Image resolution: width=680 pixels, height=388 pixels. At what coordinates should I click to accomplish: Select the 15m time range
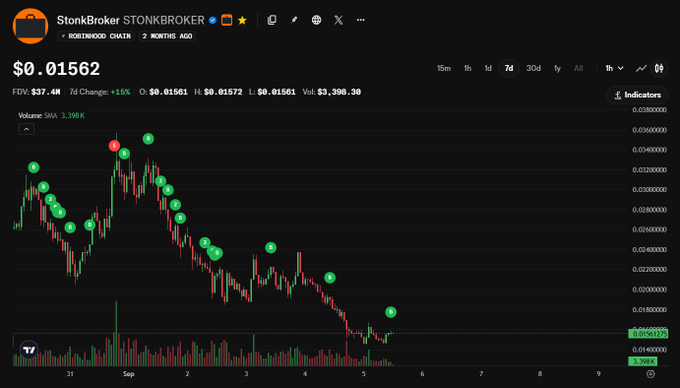pos(444,68)
